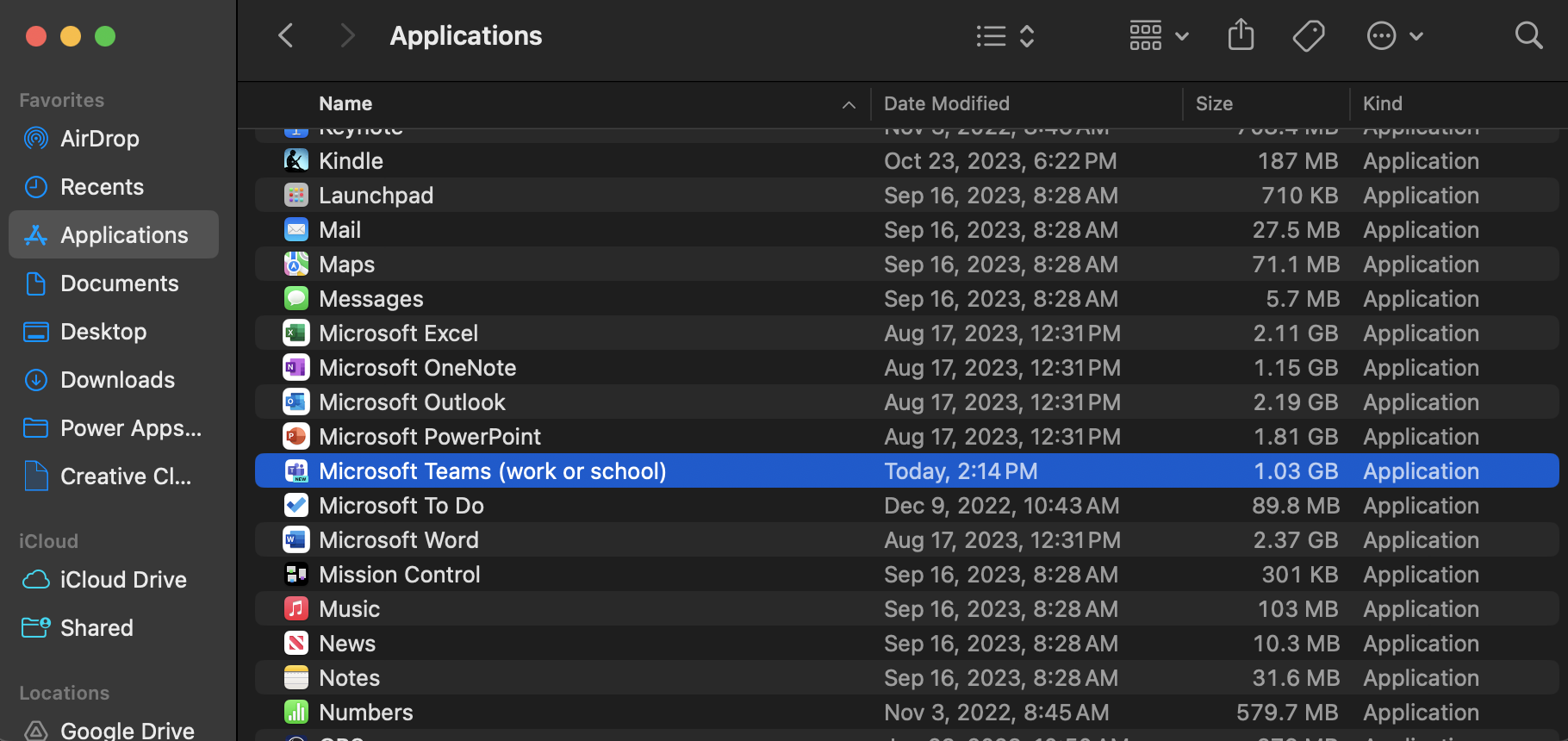Go forward with the right chevron
1568x741 pixels.
[347, 35]
